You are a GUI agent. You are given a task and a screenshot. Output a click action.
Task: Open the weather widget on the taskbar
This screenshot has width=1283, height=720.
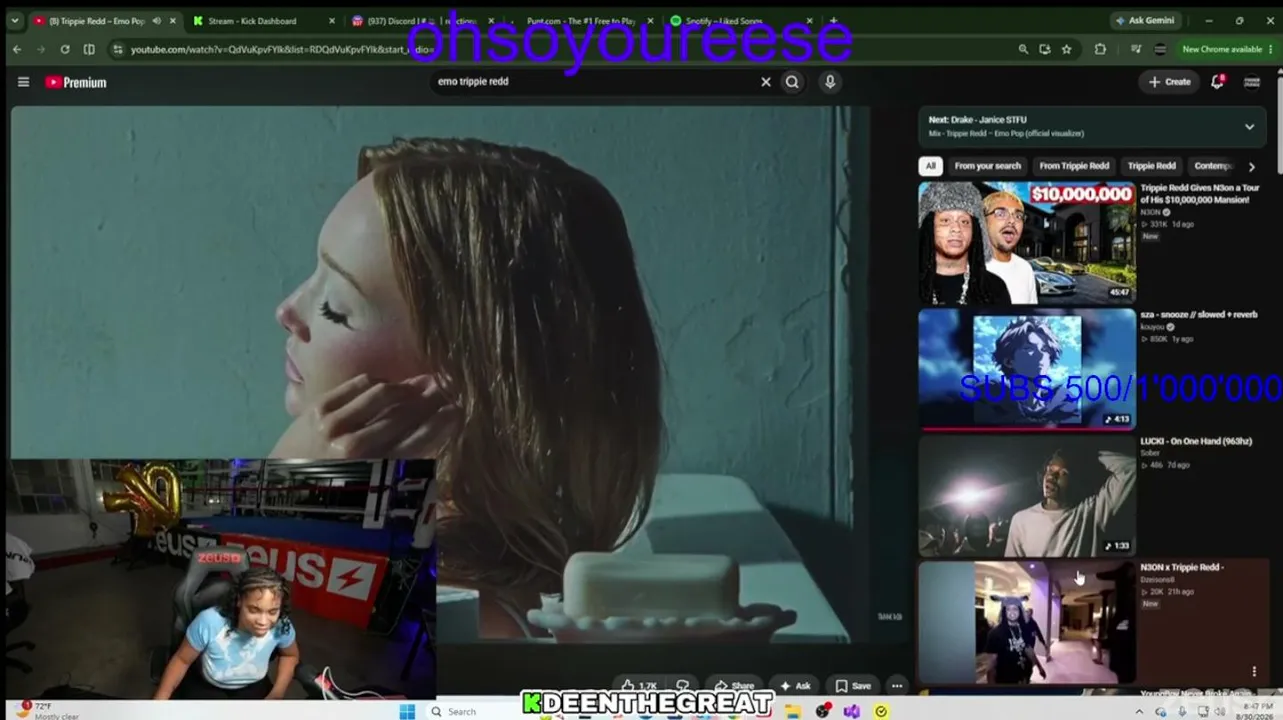pos(48,710)
